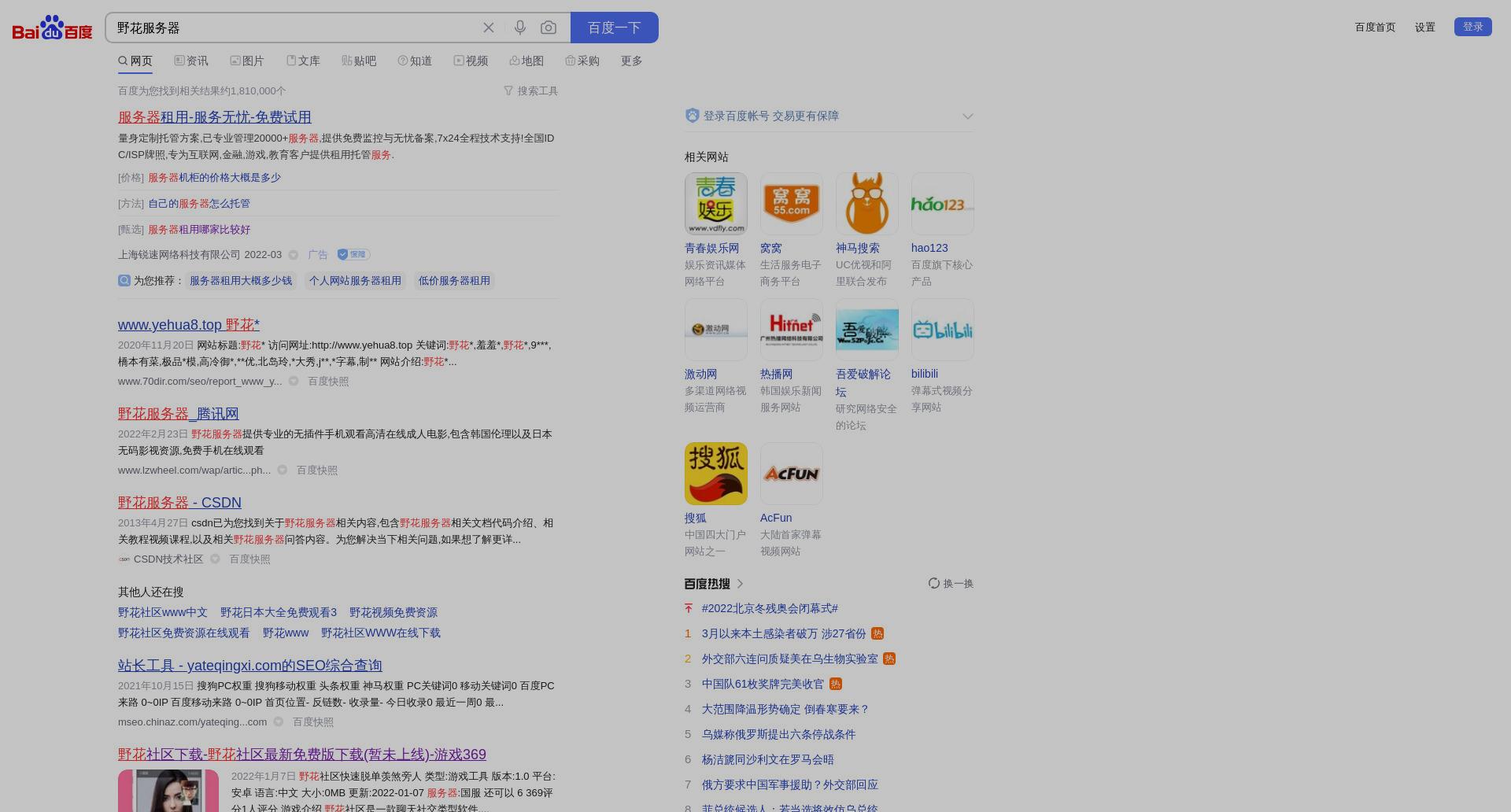1511x812 pixels.
Task: Search related 野花视频免费资源
Action: (x=393, y=612)
